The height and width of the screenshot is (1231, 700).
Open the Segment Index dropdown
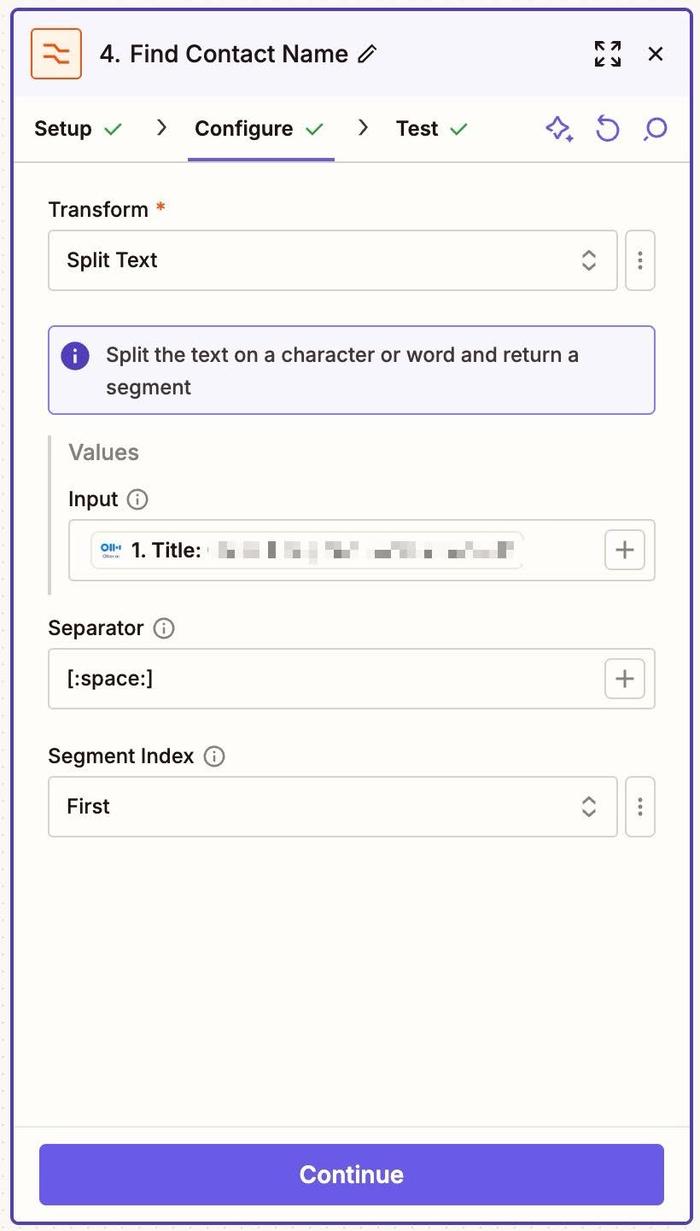(332, 806)
